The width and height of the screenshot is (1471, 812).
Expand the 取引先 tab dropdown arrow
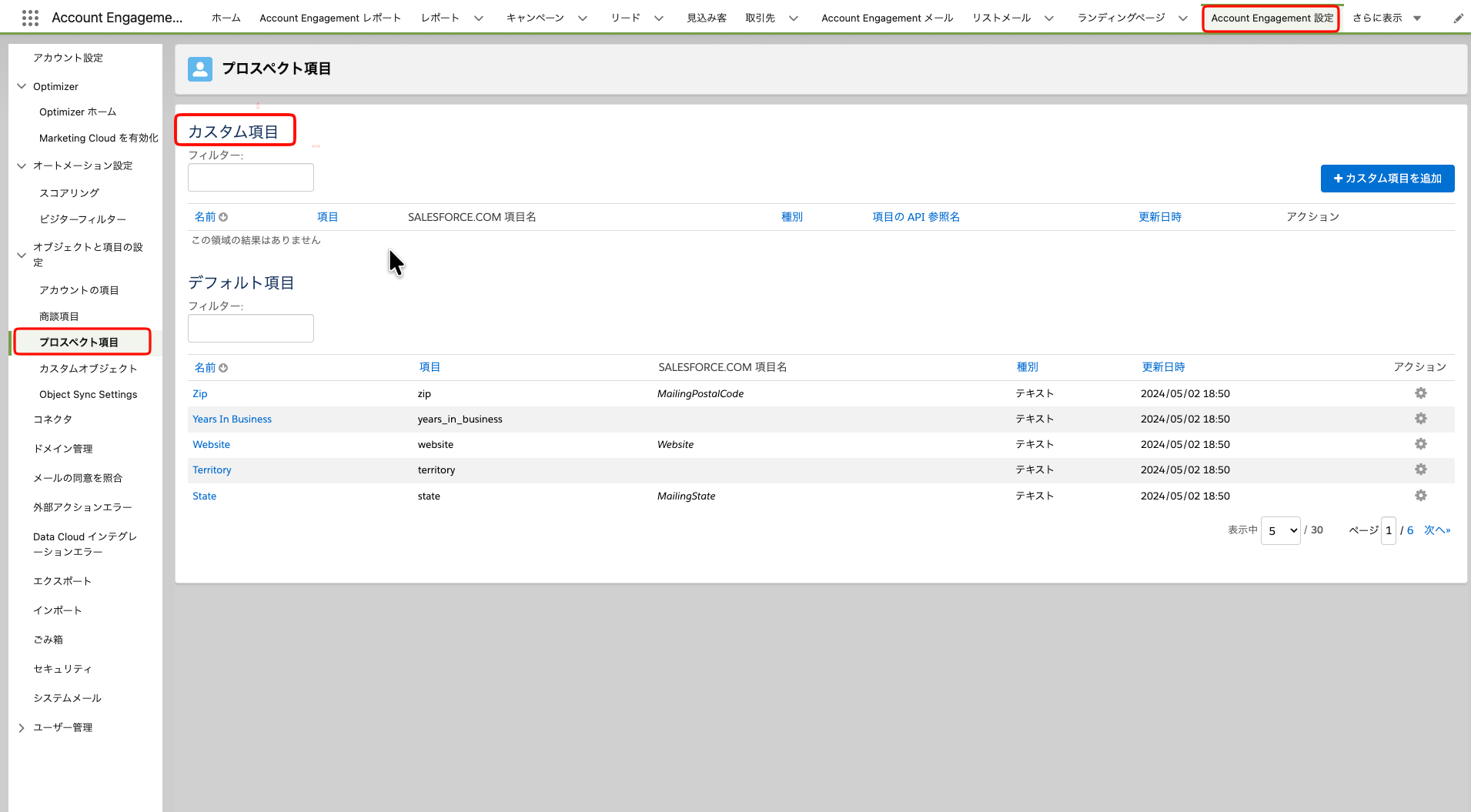794,18
